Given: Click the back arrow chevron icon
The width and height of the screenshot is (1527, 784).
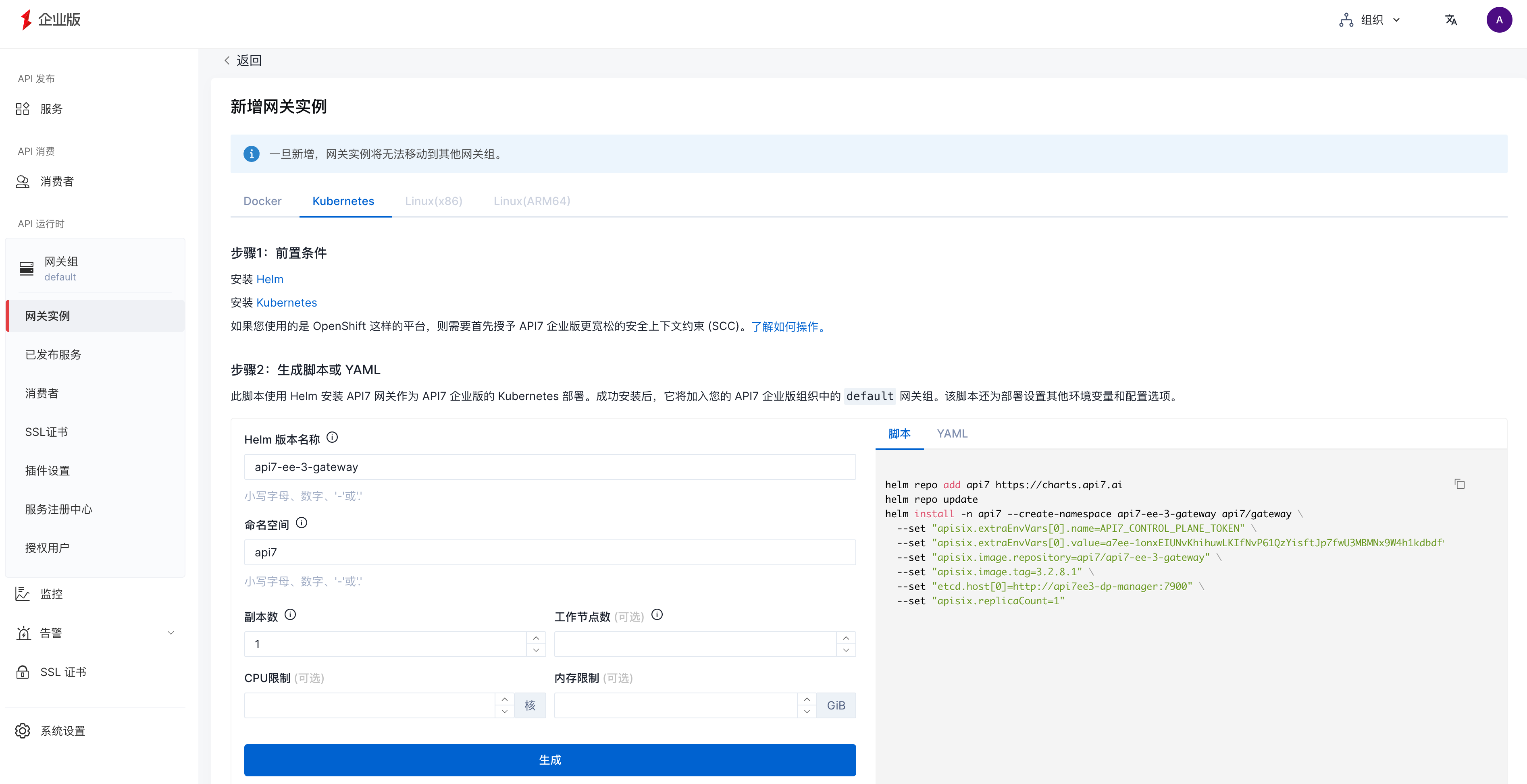Looking at the screenshot, I should (227, 60).
